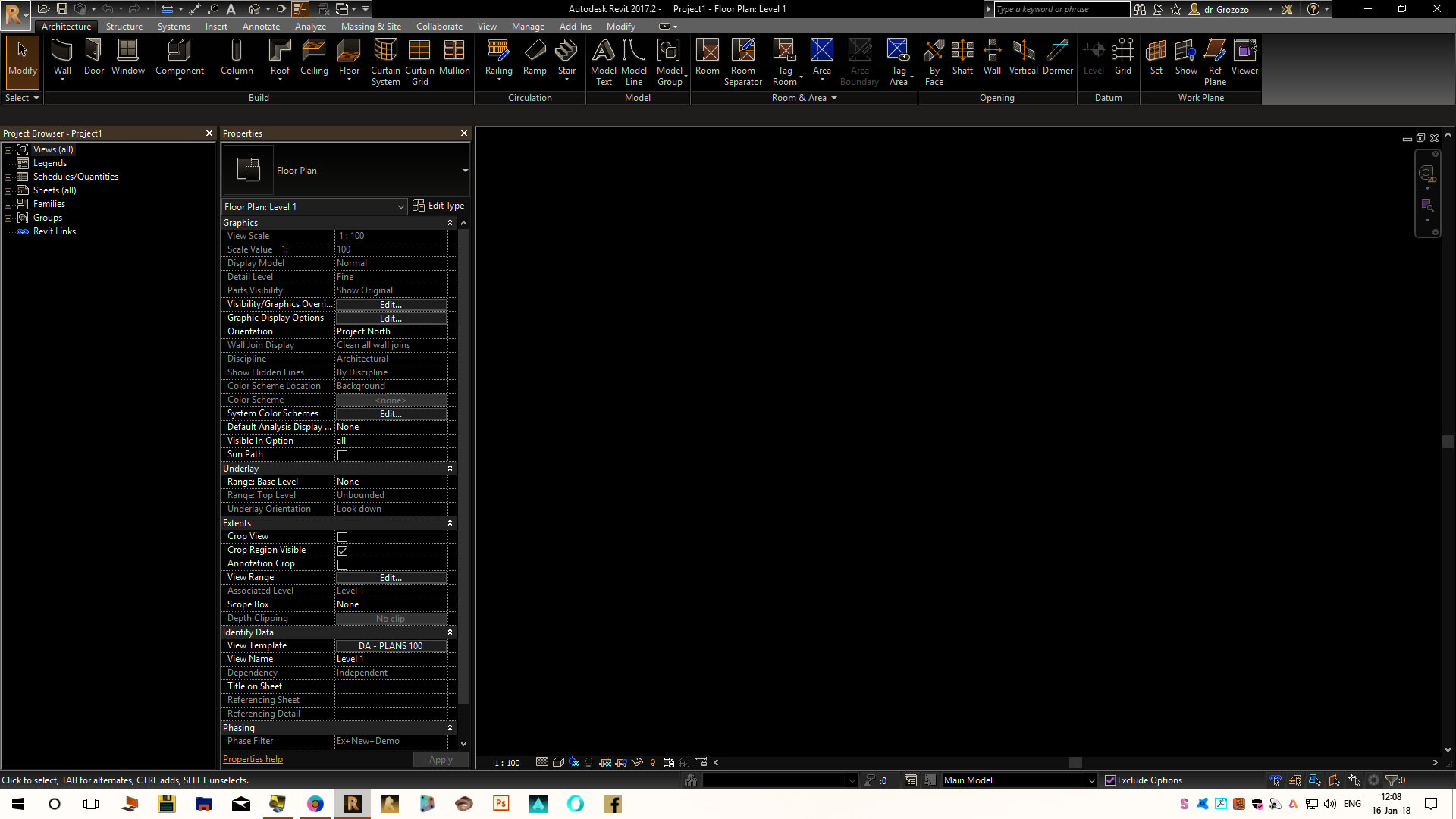
Task: Switch to the Annotate ribbon tab
Action: coord(261,27)
